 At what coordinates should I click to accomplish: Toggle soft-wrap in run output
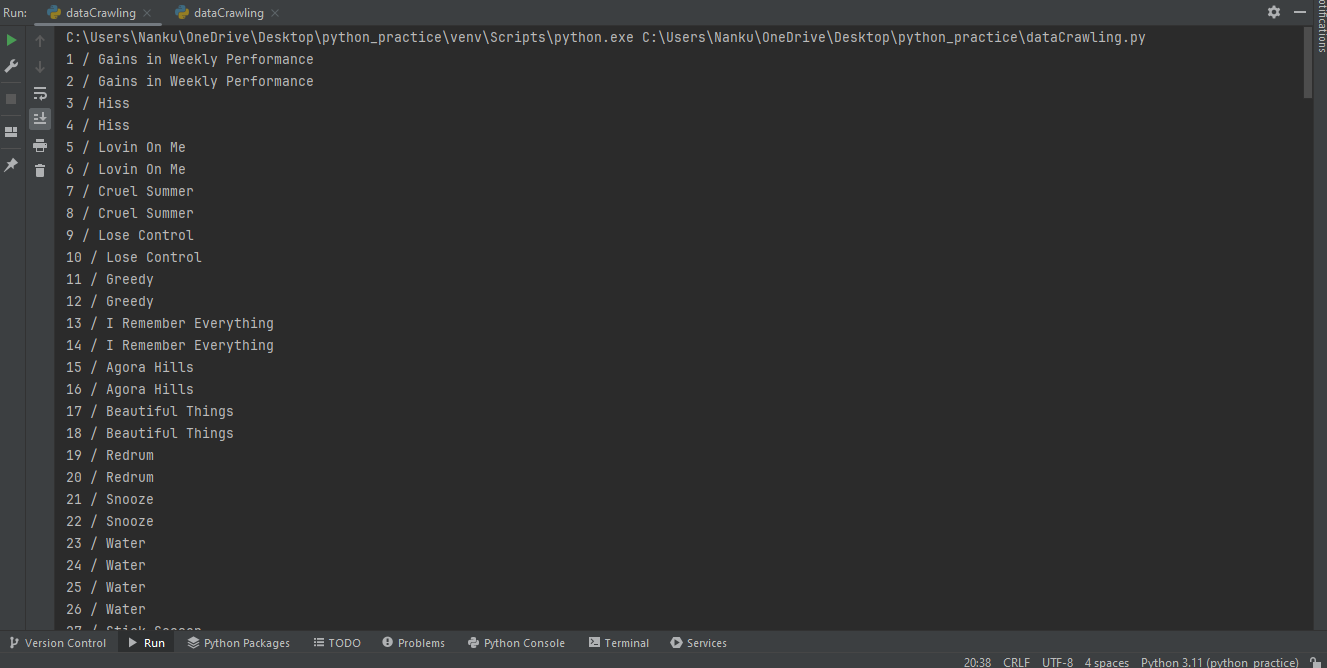point(39,93)
